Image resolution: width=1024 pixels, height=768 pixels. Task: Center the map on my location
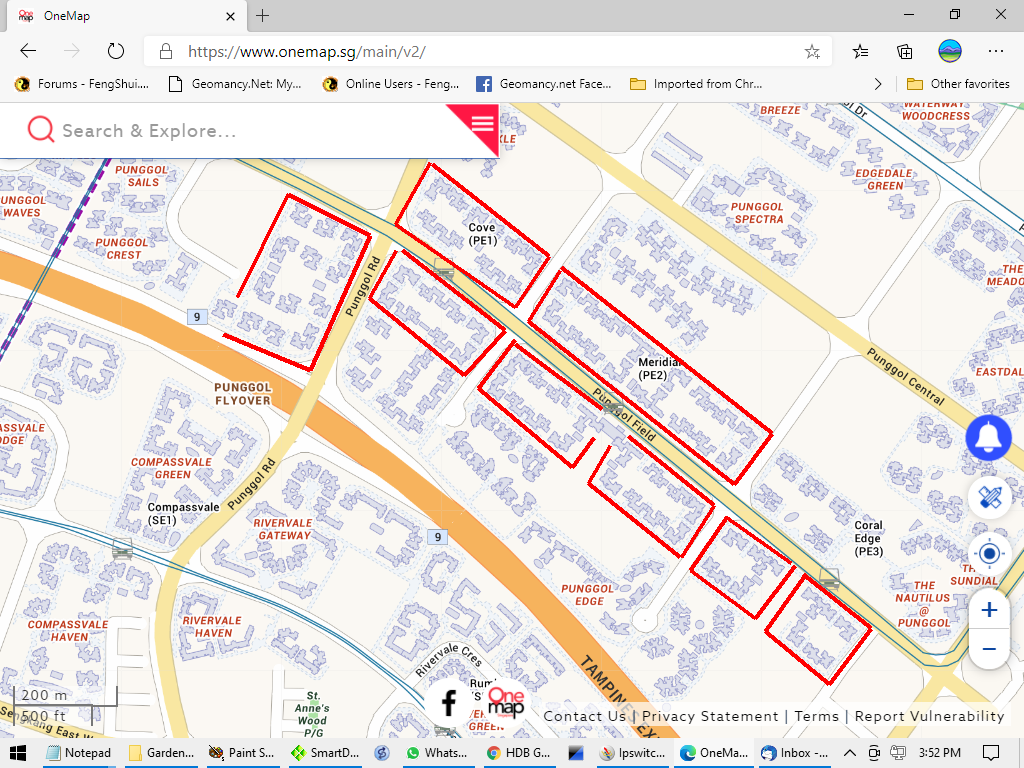[x=989, y=553]
